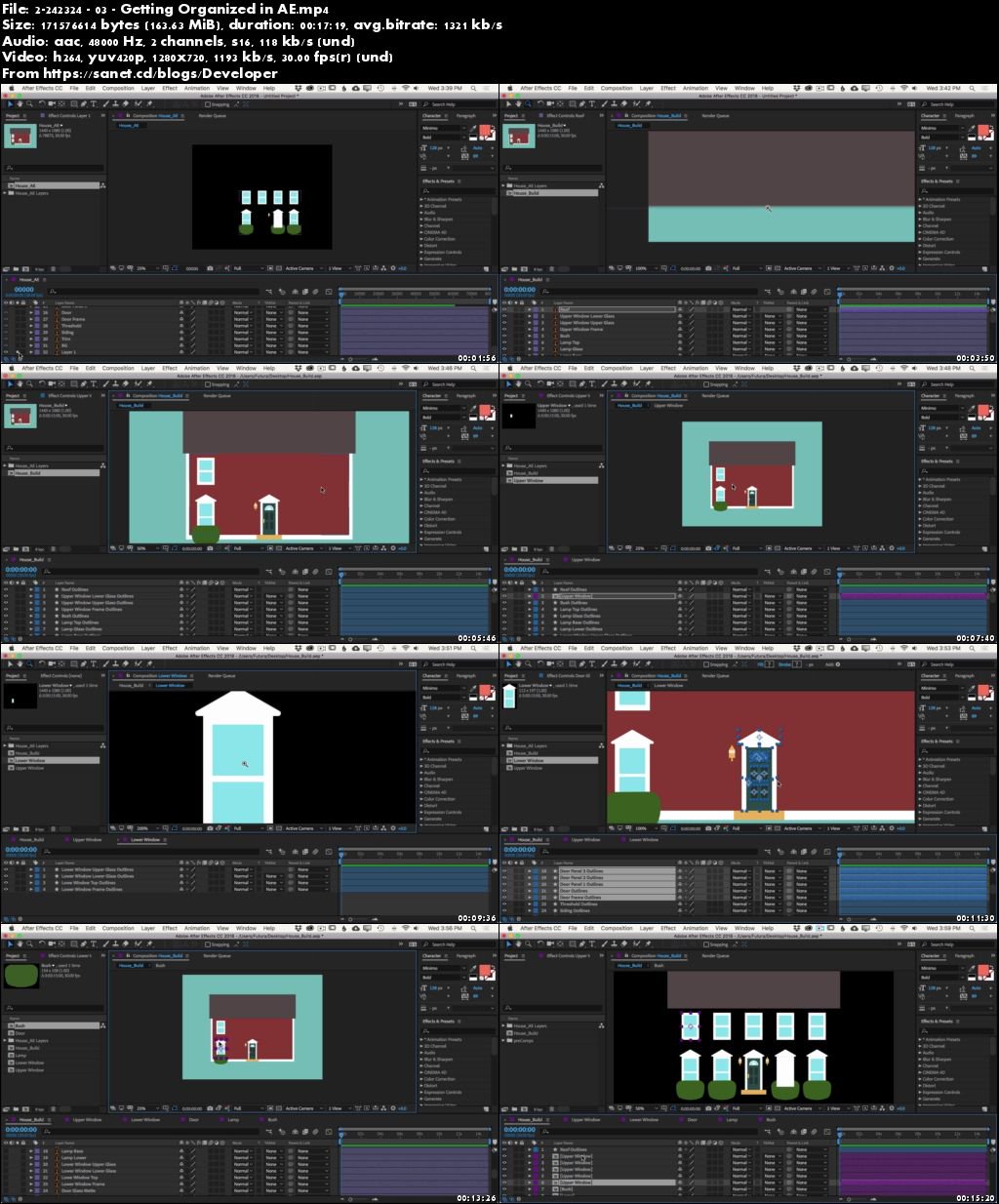In 00:07:40 frame, click the timeline playhead marker
This screenshot has height=1204, width=999.
[839, 575]
